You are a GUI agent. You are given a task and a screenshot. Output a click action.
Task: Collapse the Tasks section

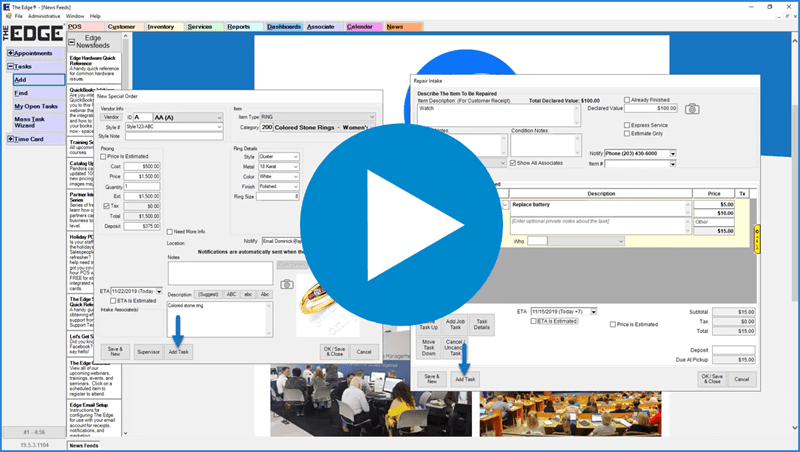10,66
